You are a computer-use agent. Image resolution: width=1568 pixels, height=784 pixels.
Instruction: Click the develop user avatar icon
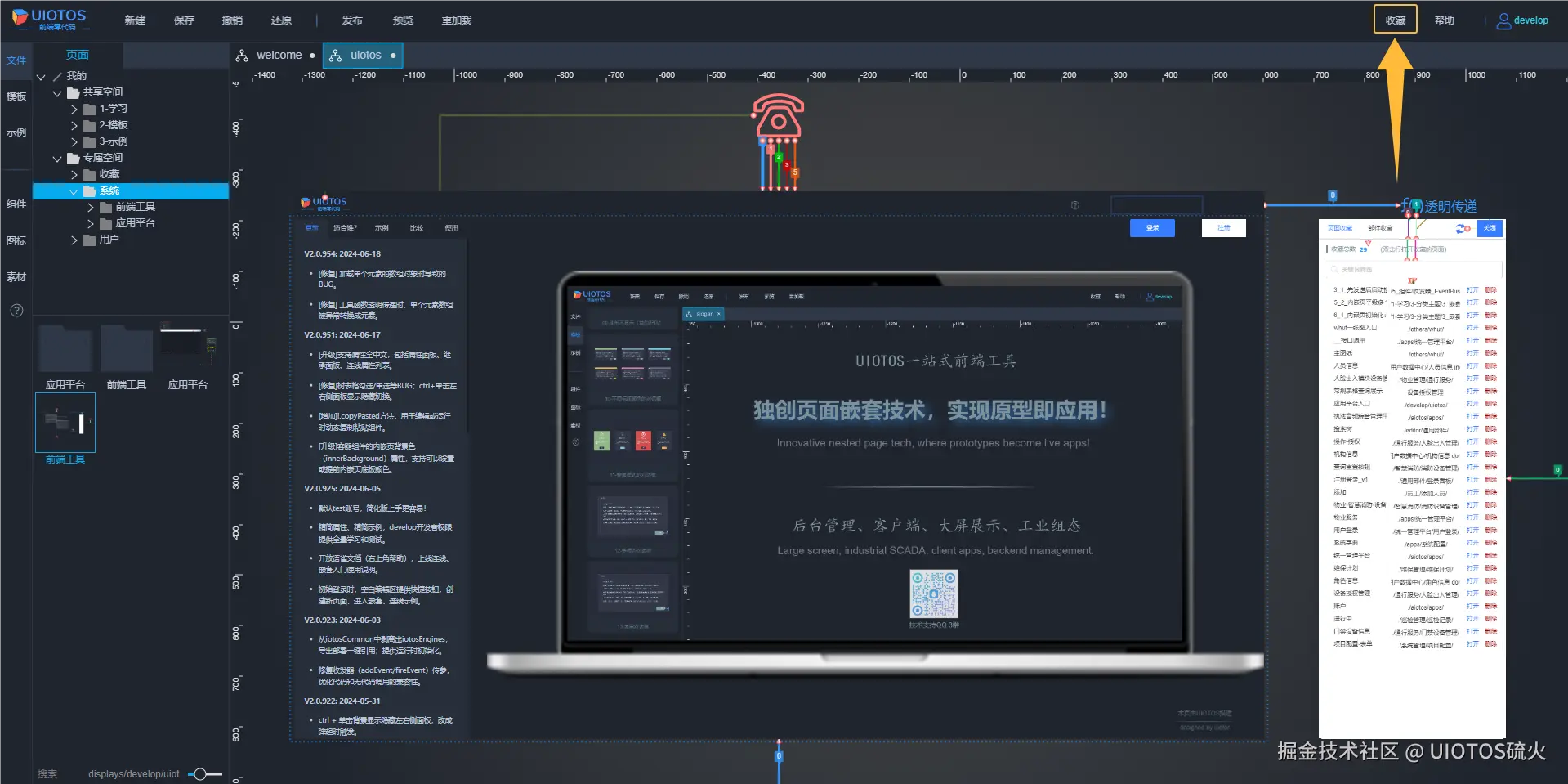point(1503,20)
